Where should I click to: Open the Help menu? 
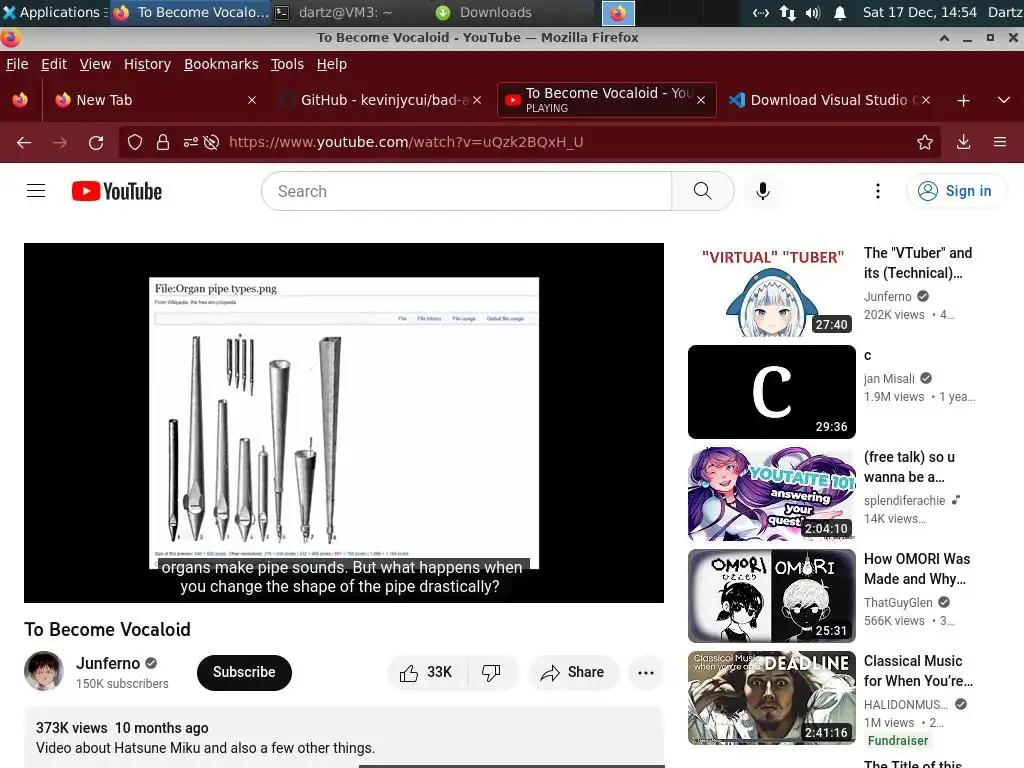click(x=332, y=64)
